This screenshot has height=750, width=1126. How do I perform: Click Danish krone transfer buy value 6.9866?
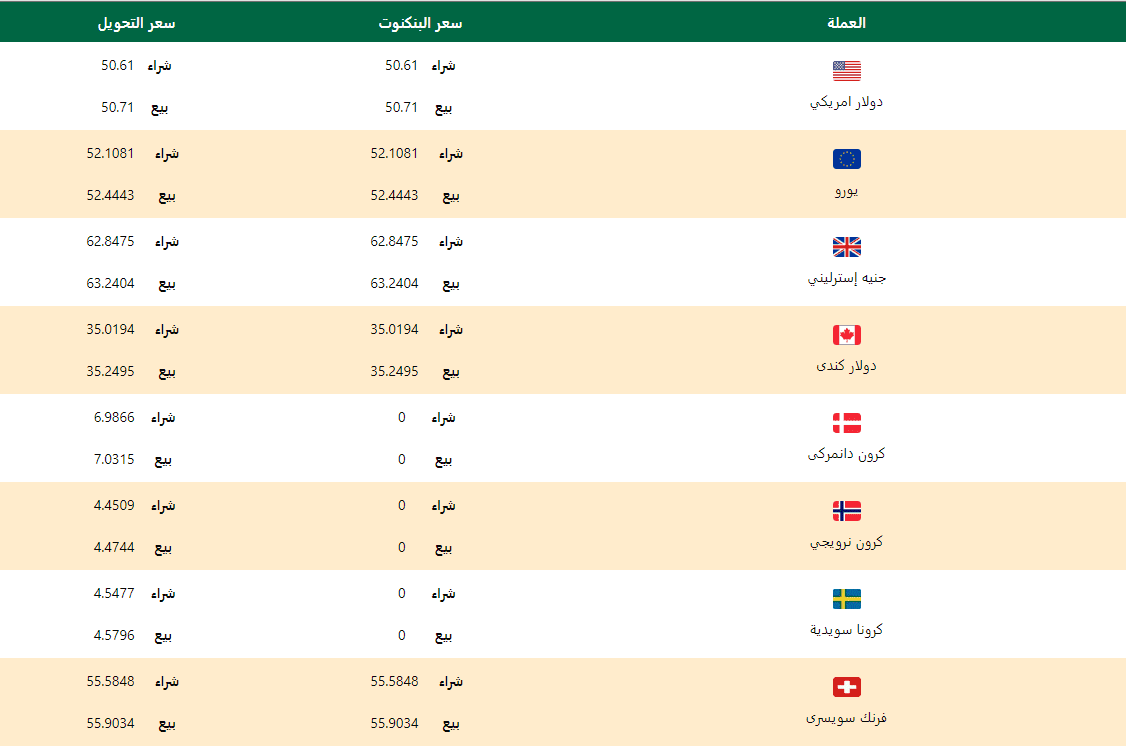[x=114, y=418]
